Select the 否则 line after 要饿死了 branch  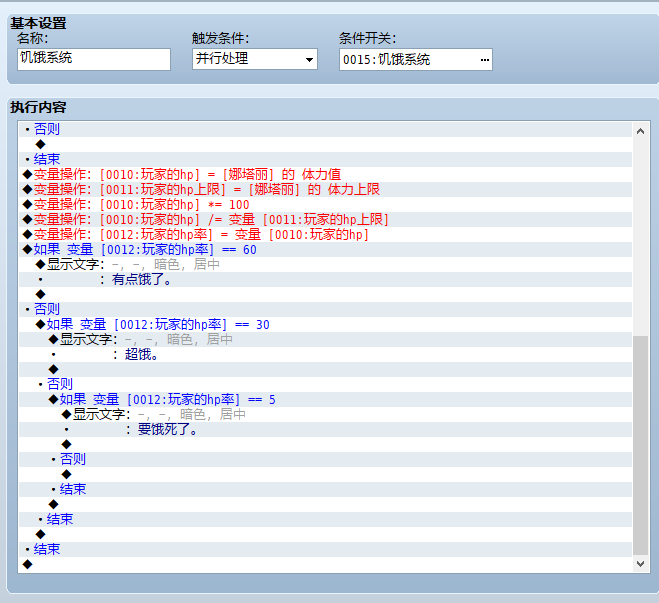325,459
